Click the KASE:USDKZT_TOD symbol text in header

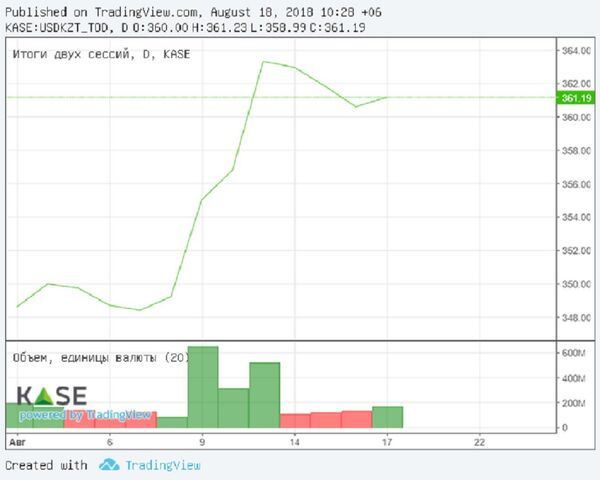[55, 27]
